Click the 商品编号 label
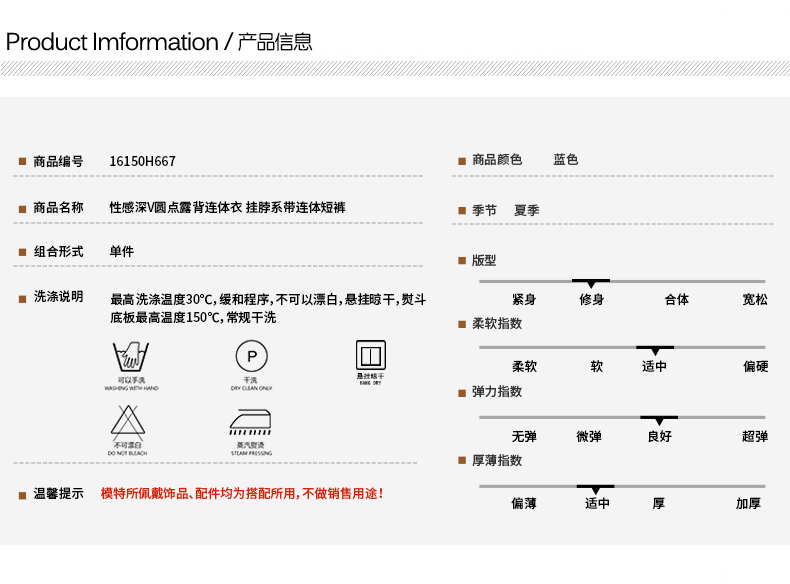The width and height of the screenshot is (790, 584). point(58,161)
